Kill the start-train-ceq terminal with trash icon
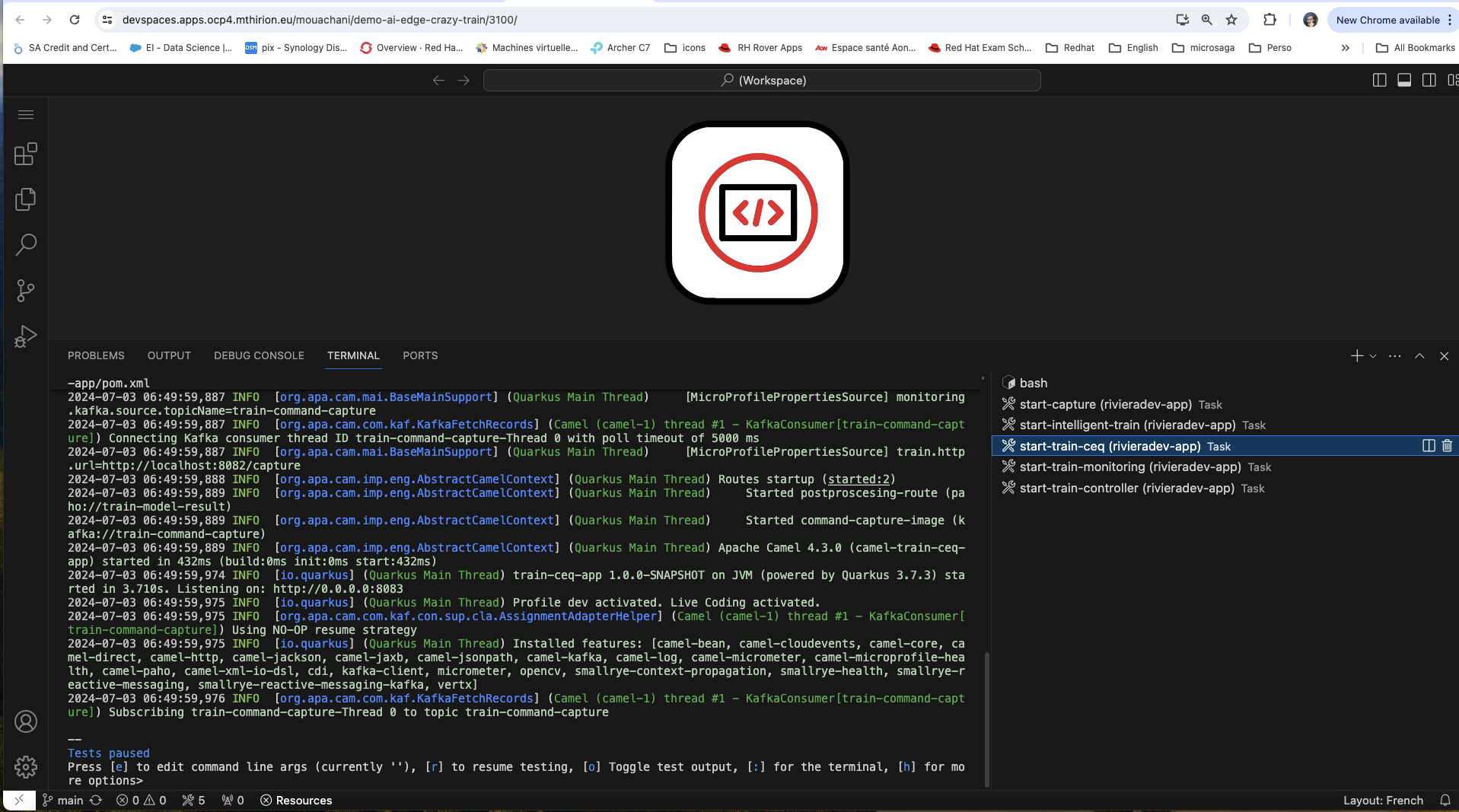The width and height of the screenshot is (1459, 812). click(1447, 446)
